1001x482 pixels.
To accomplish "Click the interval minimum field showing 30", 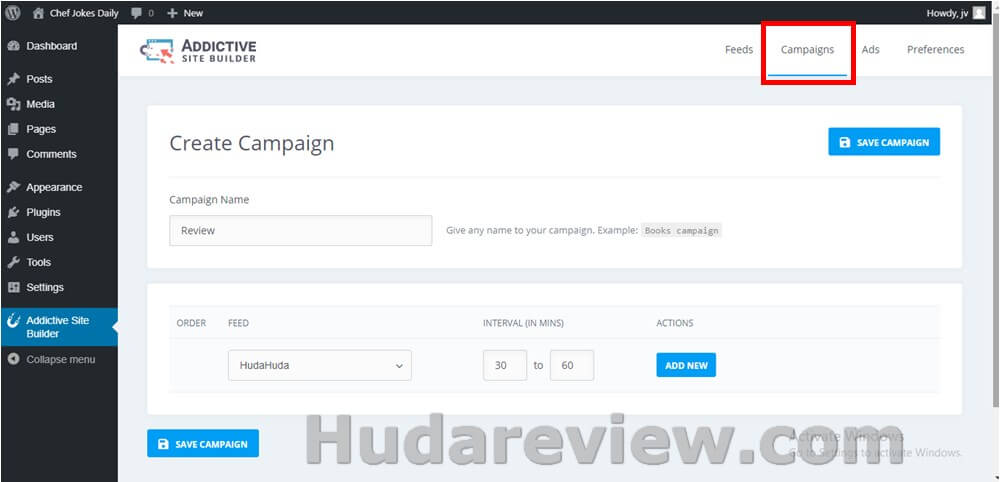I will tap(505, 365).
